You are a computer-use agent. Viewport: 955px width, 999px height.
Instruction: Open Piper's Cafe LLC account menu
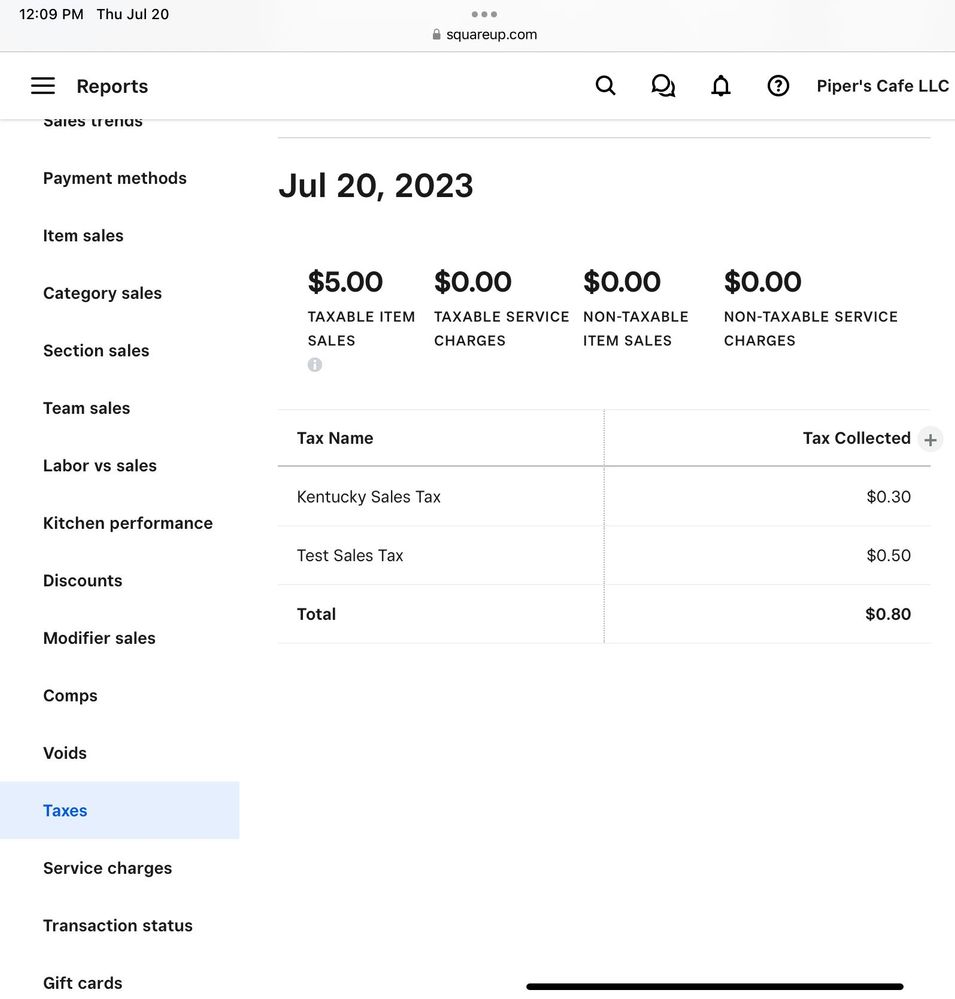tap(882, 86)
